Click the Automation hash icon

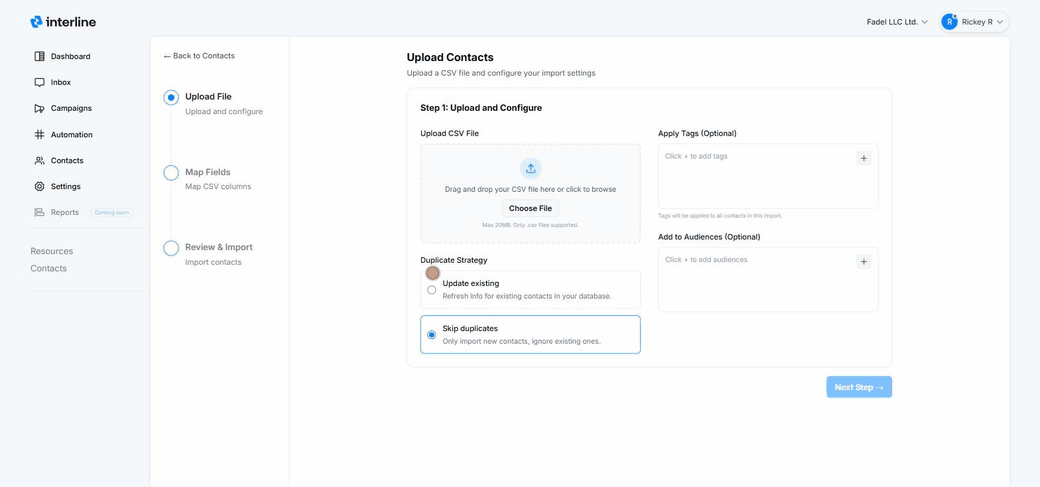click(x=39, y=135)
